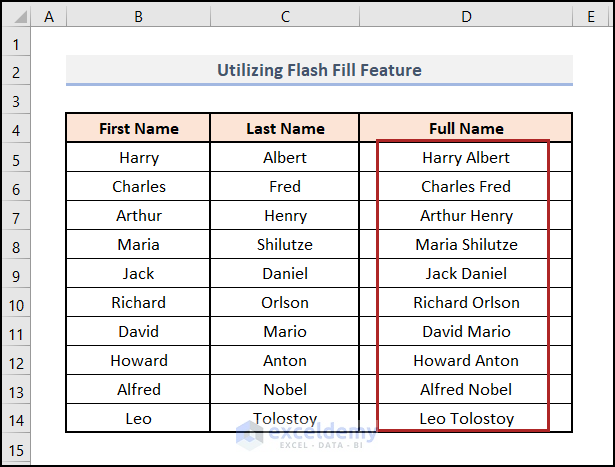Select the 'David Mario' full name cell
The width and height of the screenshot is (615, 467).
465,332
